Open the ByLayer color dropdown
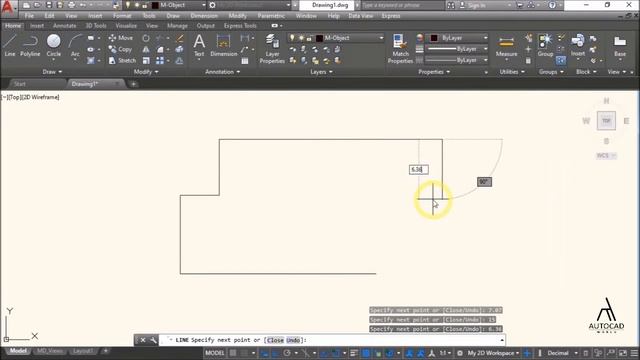 click(485, 38)
